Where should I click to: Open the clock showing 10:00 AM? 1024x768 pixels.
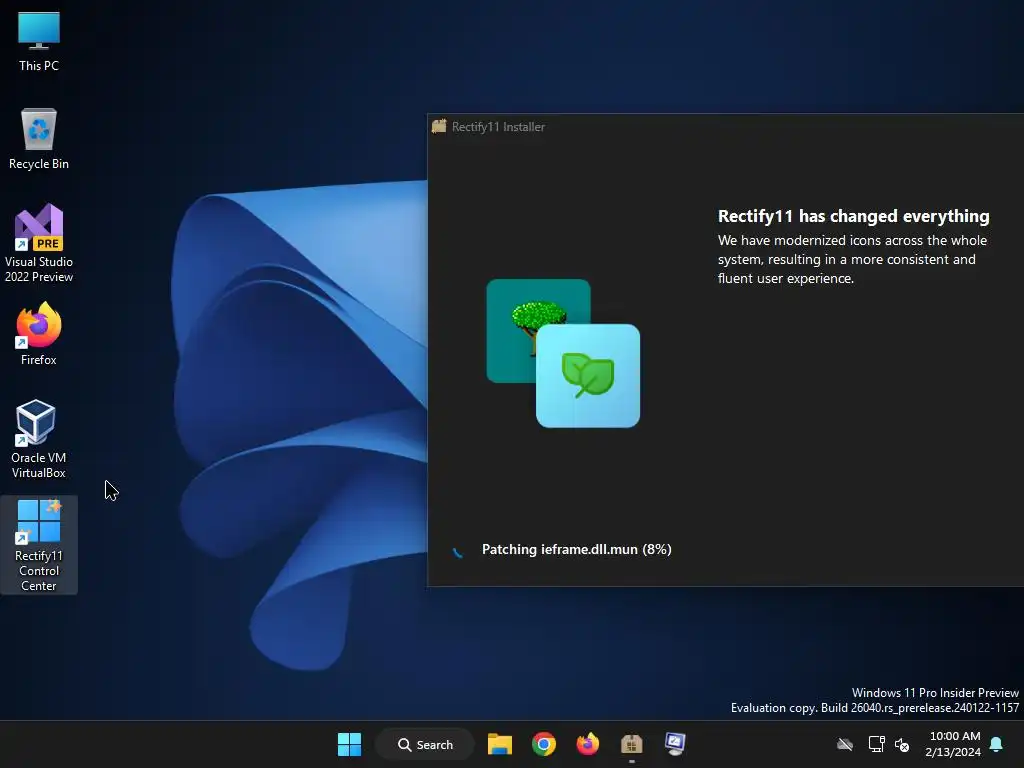point(953,744)
